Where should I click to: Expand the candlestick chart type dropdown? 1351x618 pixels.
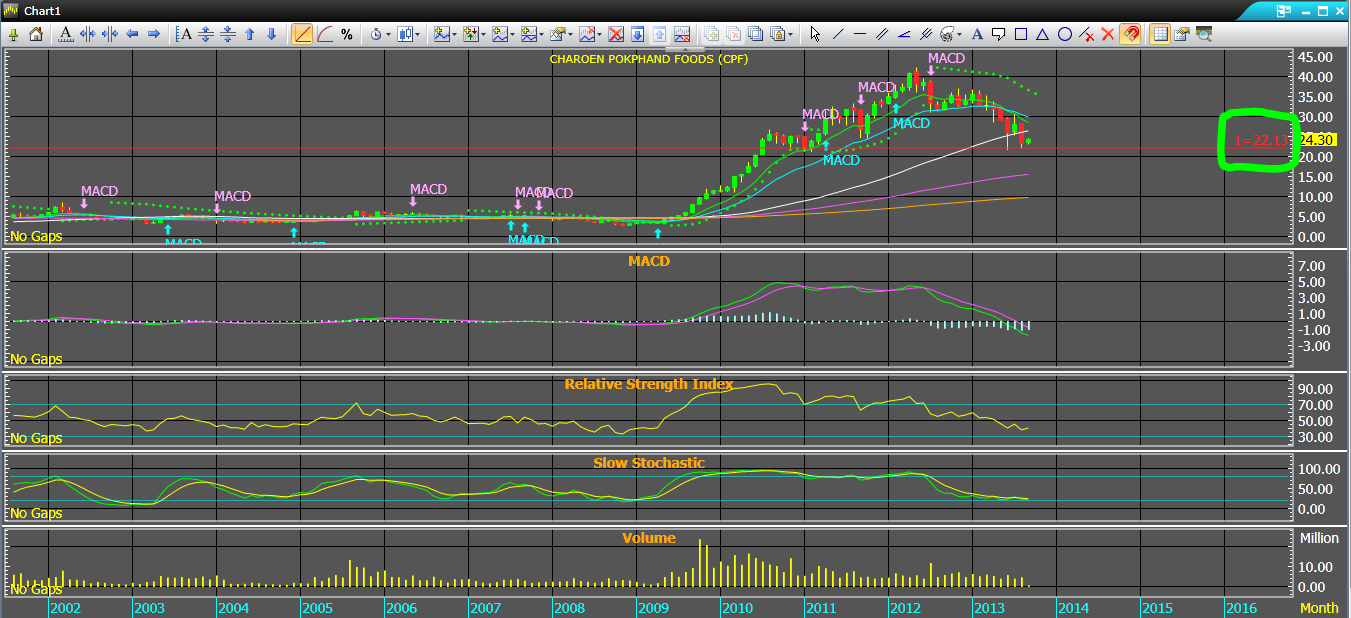[418, 34]
